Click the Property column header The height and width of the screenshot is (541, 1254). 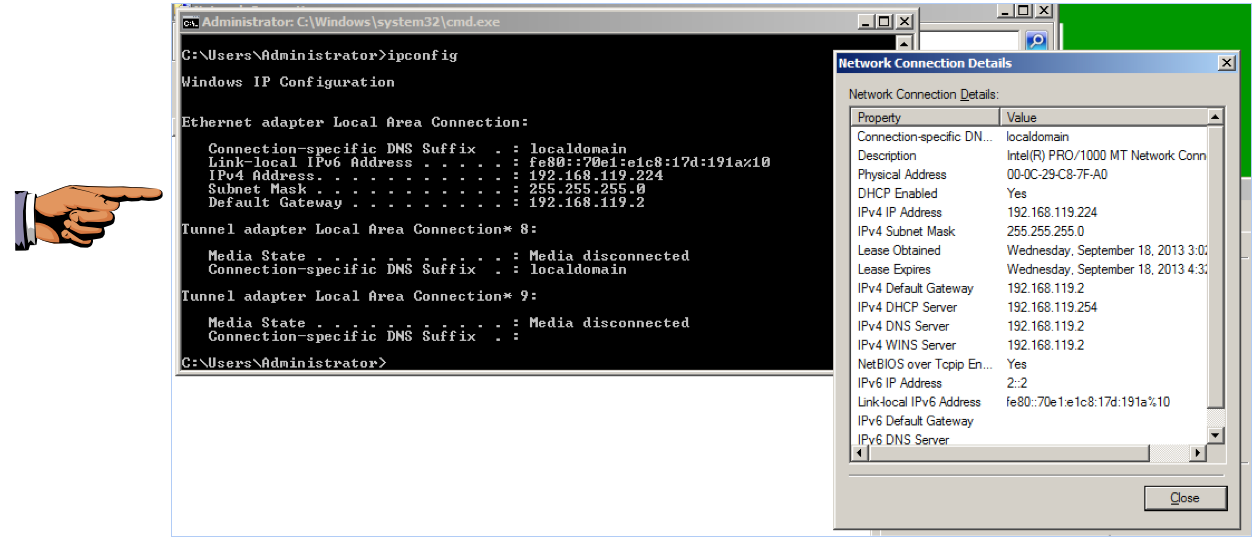coord(925,117)
